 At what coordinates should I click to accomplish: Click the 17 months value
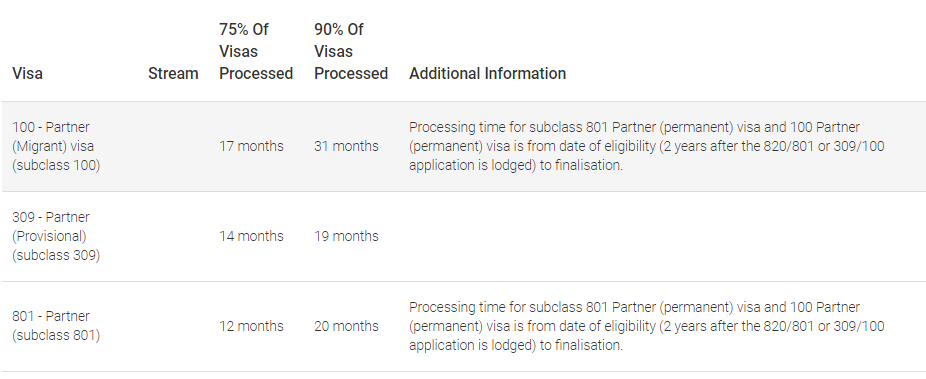coord(251,146)
